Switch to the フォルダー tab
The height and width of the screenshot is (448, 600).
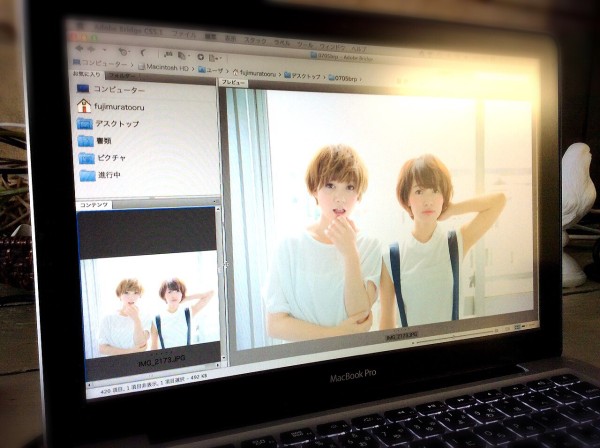pos(123,75)
